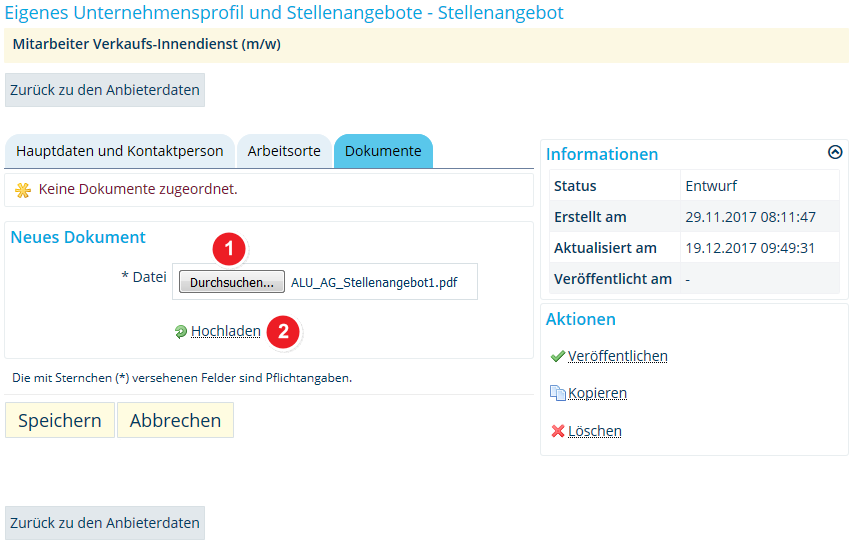Viewport: 855px width, 547px height.
Task: Click the Durchsuchen... file button
Action: pos(232,282)
